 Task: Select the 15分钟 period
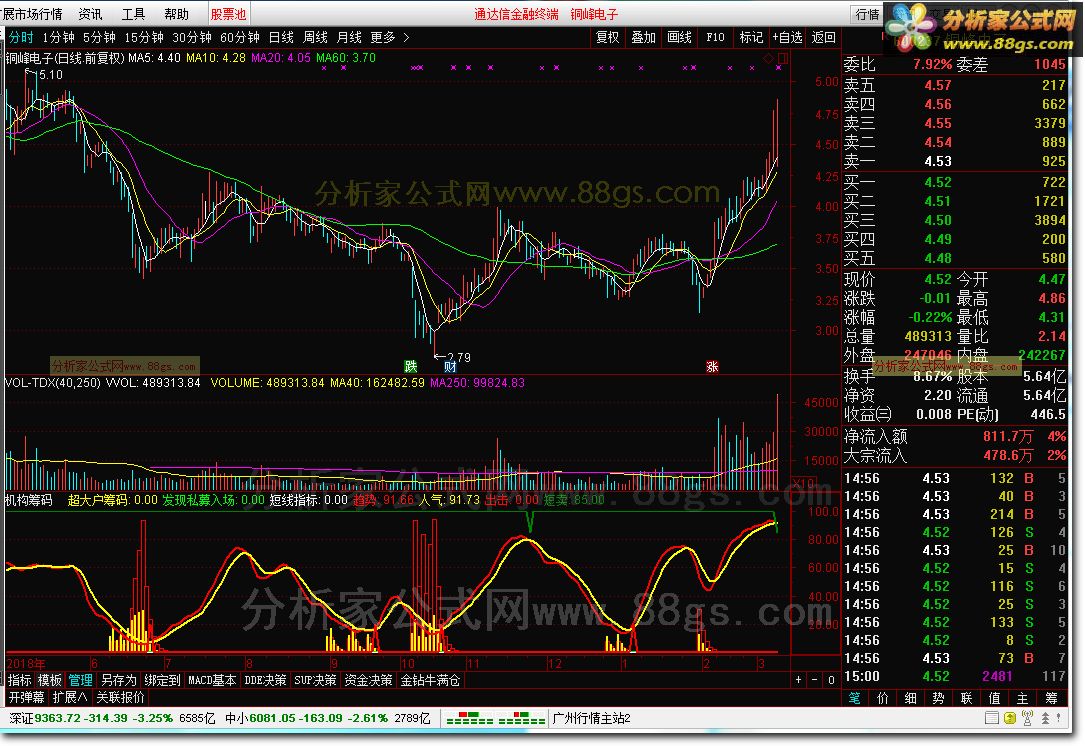click(143, 37)
